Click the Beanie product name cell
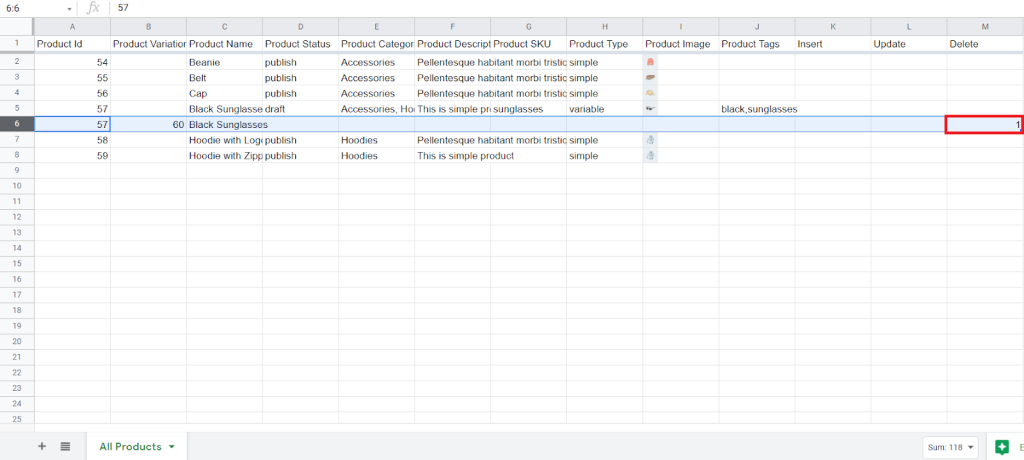Image resolution: width=1024 pixels, height=460 pixels. [x=224, y=62]
